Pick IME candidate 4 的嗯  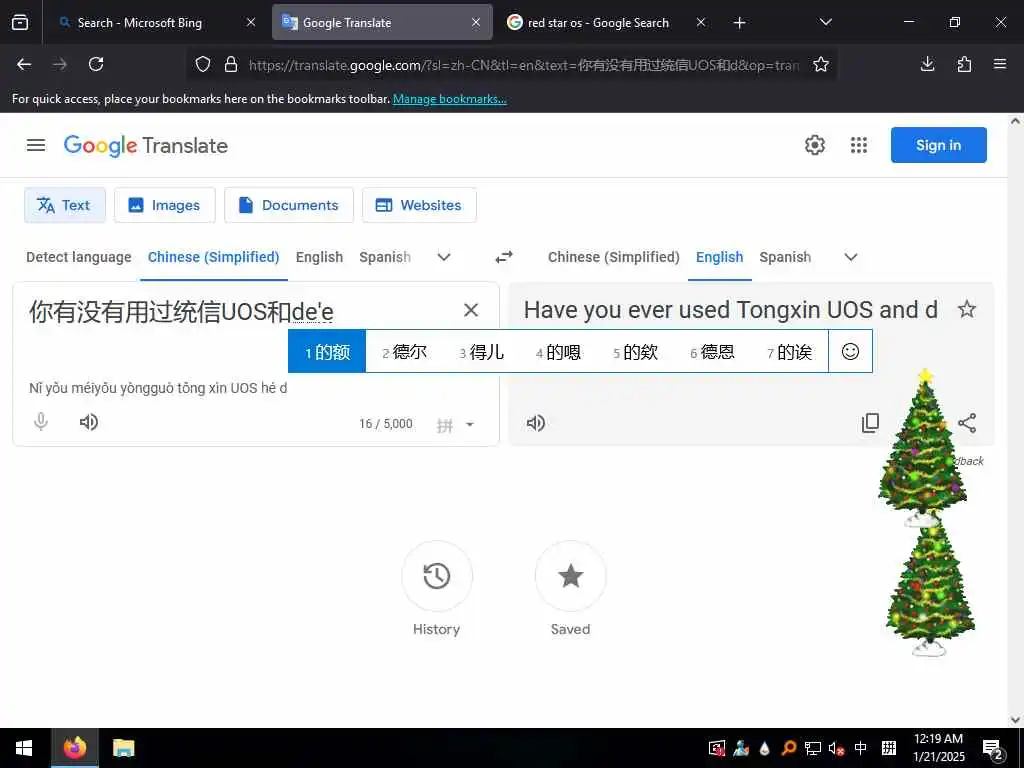coord(558,352)
